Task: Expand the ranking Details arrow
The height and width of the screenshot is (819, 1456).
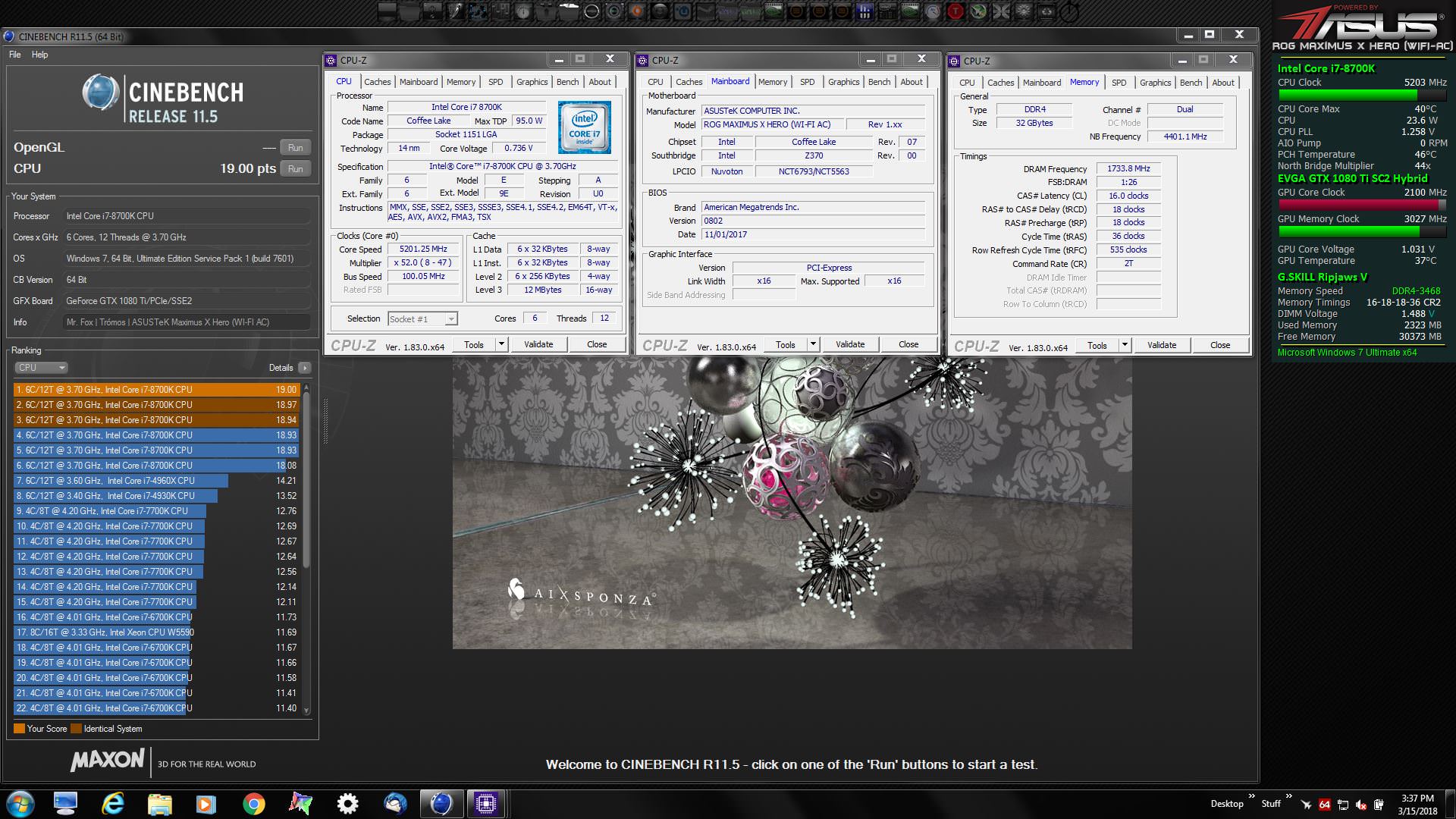Action: [305, 368]
